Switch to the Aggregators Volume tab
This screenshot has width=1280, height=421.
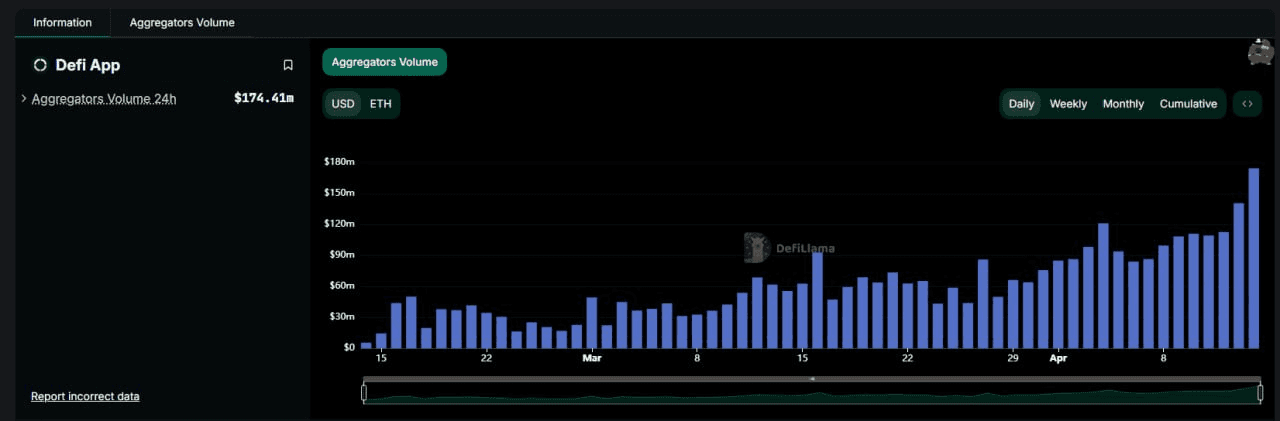coord(180,22)
